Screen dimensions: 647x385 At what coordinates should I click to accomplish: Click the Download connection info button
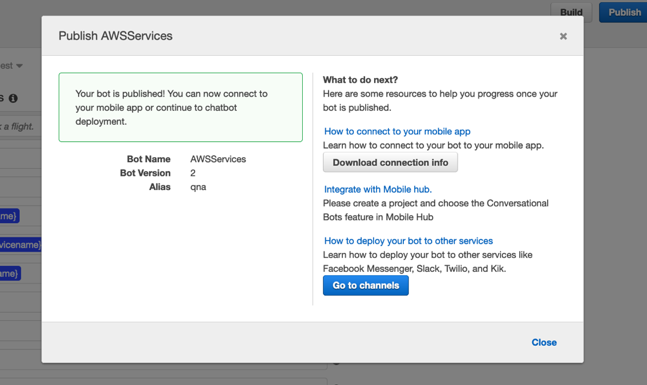pos(390,163)
